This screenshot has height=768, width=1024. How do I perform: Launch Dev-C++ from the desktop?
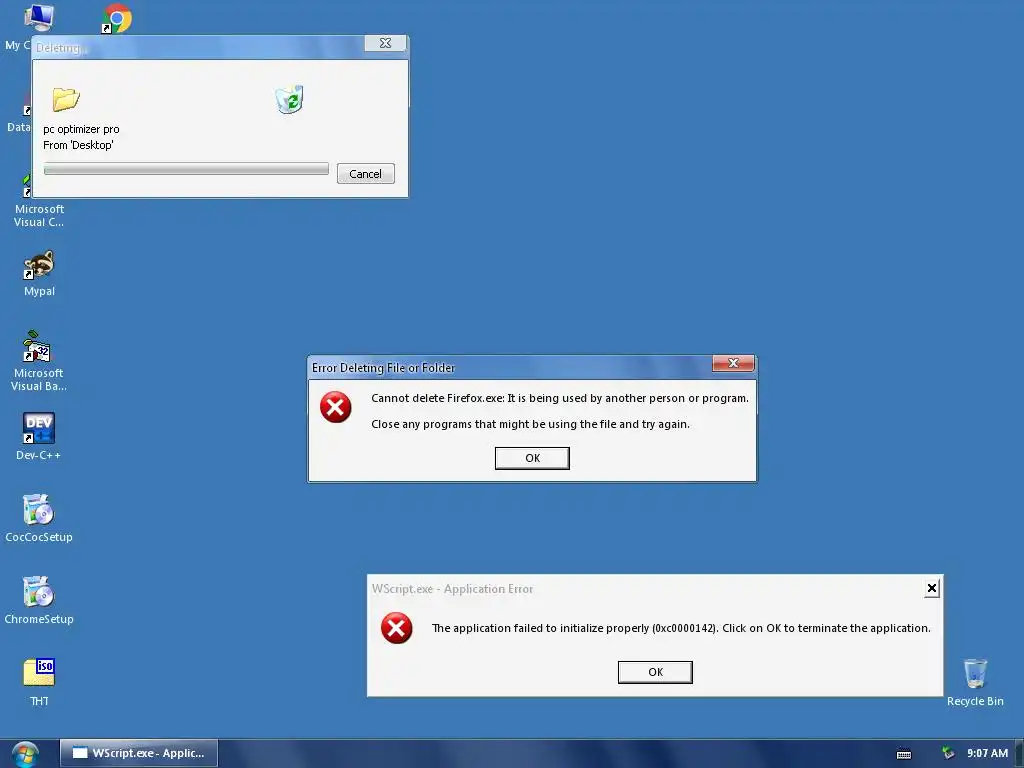click(39, 428)
